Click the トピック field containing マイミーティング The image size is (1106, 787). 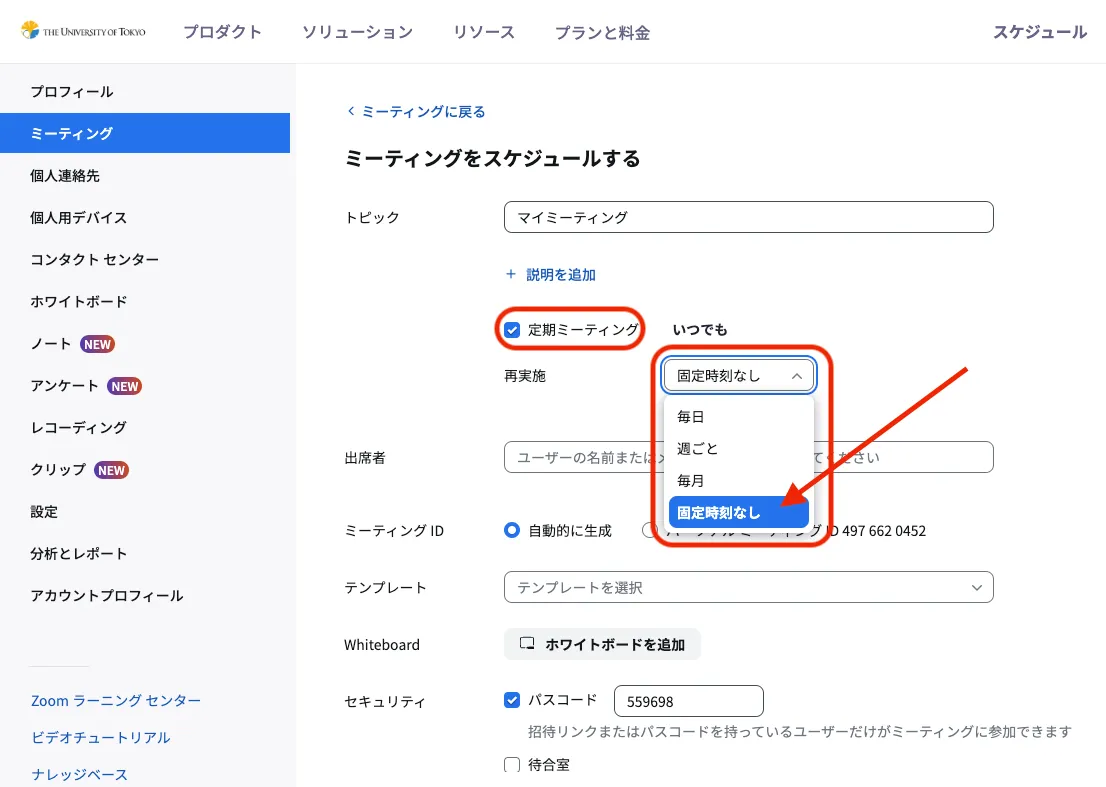click(748, 217)
